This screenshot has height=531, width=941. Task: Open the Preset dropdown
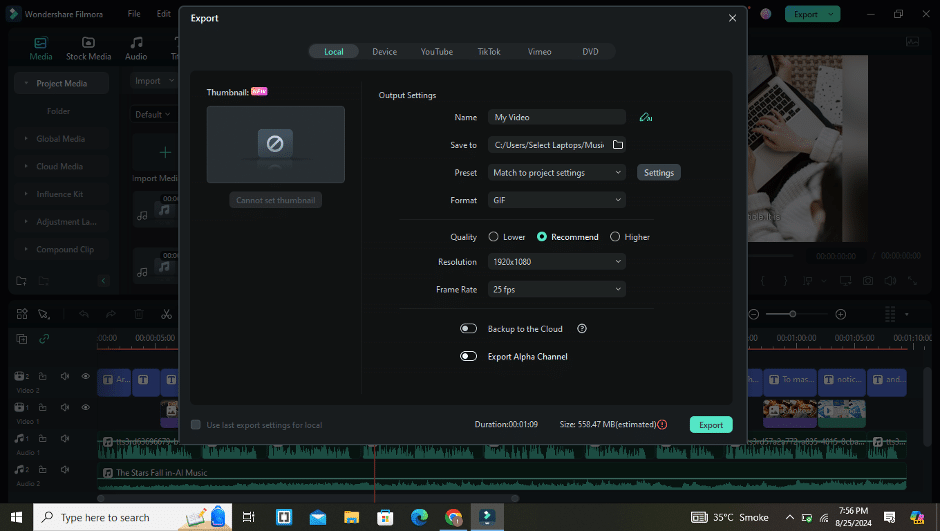557,173
